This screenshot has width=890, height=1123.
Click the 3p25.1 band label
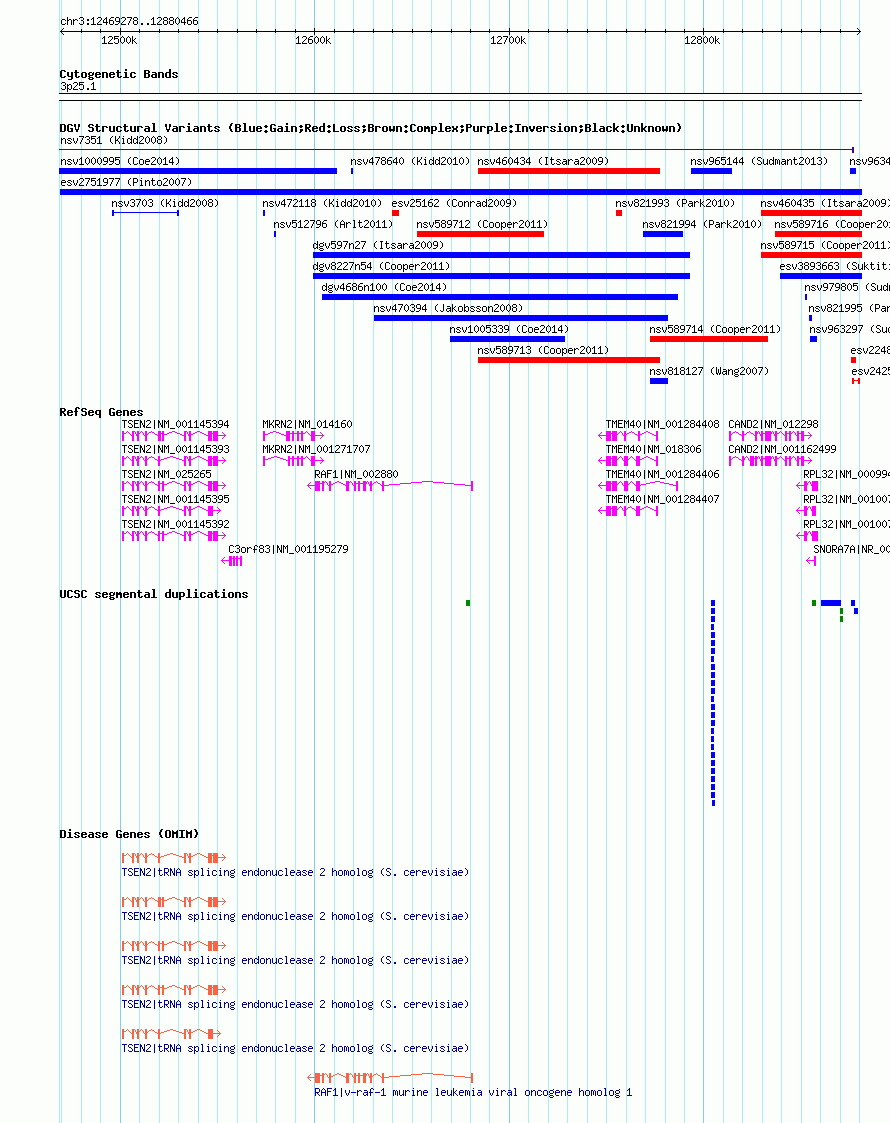pos(78,86)
